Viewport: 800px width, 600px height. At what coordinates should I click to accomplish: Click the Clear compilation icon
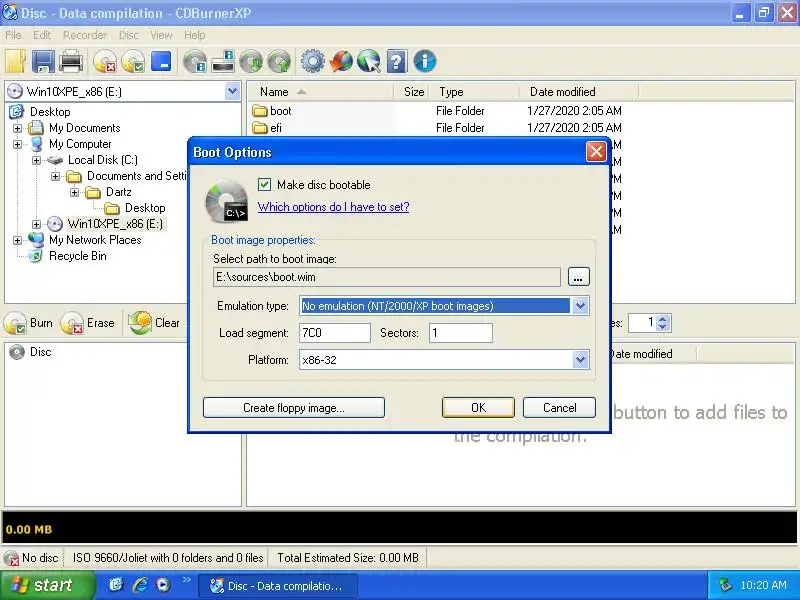tap(140, 323)
